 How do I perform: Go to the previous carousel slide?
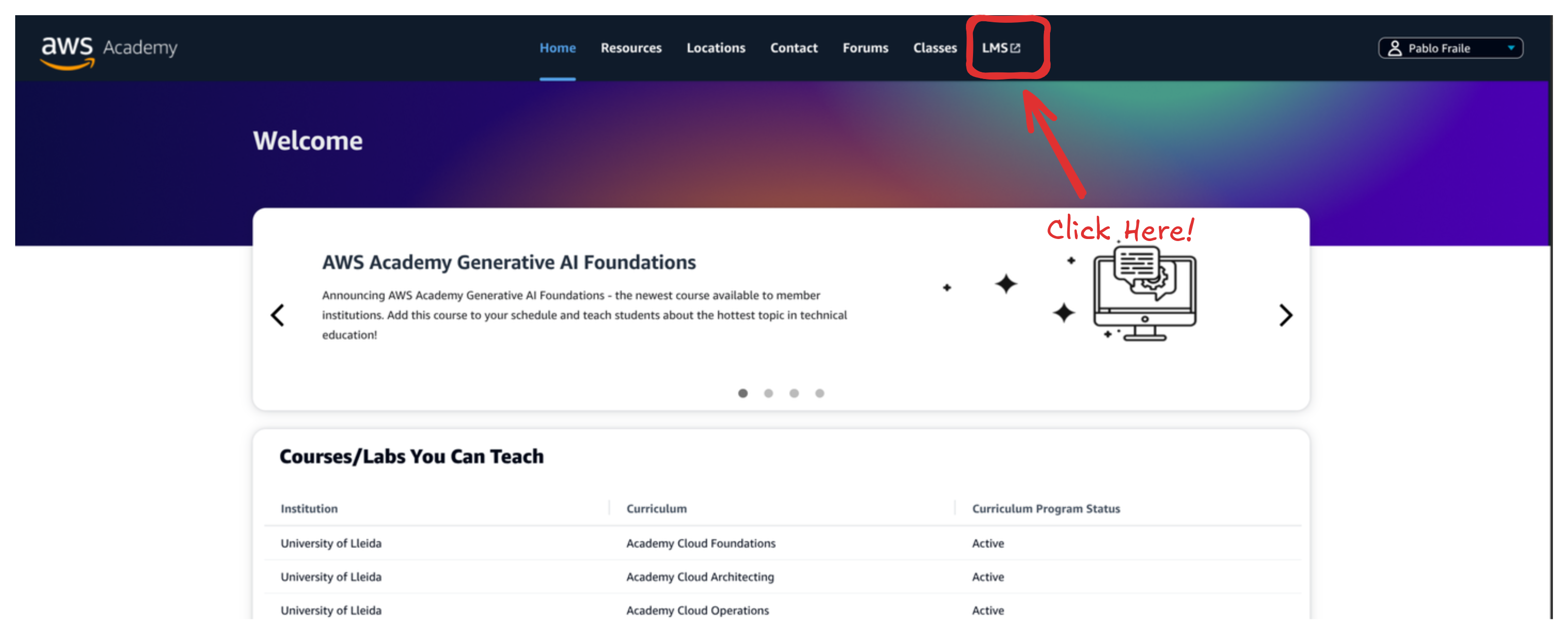click(278, 315)
